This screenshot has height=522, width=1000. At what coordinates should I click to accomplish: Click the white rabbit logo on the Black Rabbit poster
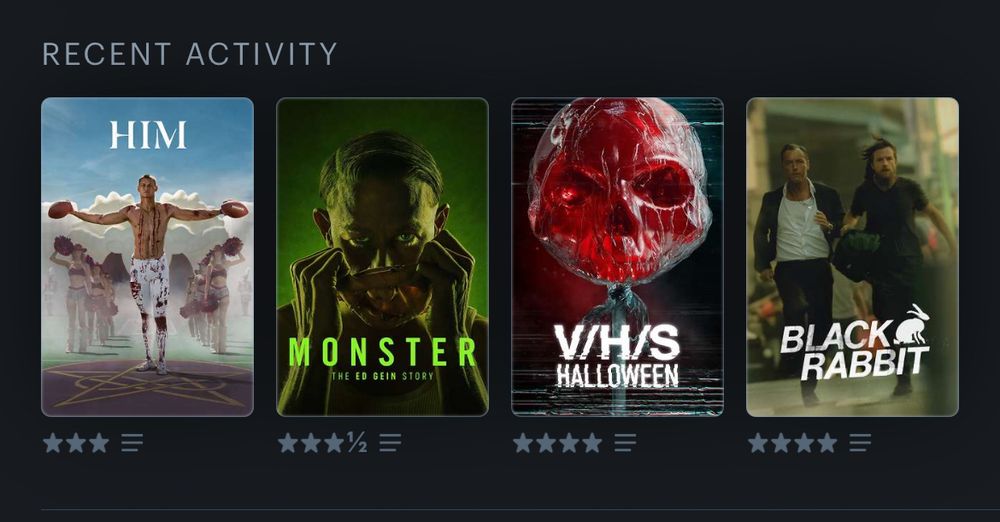(912, 324)
